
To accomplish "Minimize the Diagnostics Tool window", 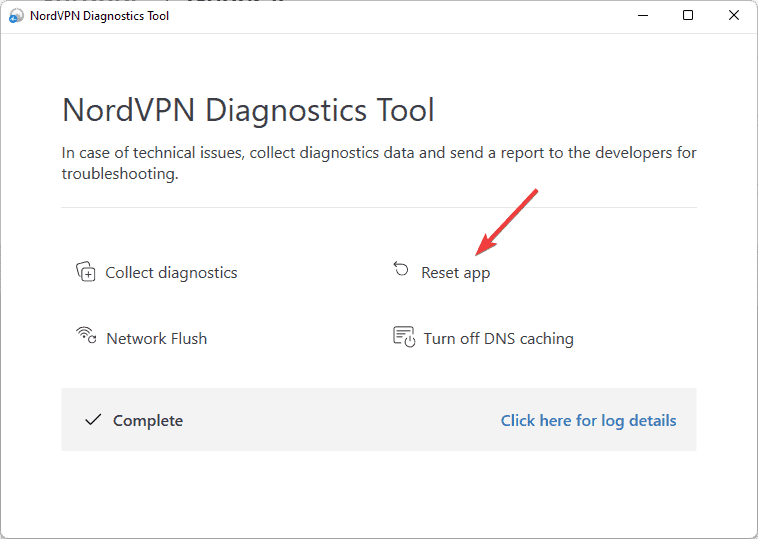I will pyautogui.click(x=642, y=16).
